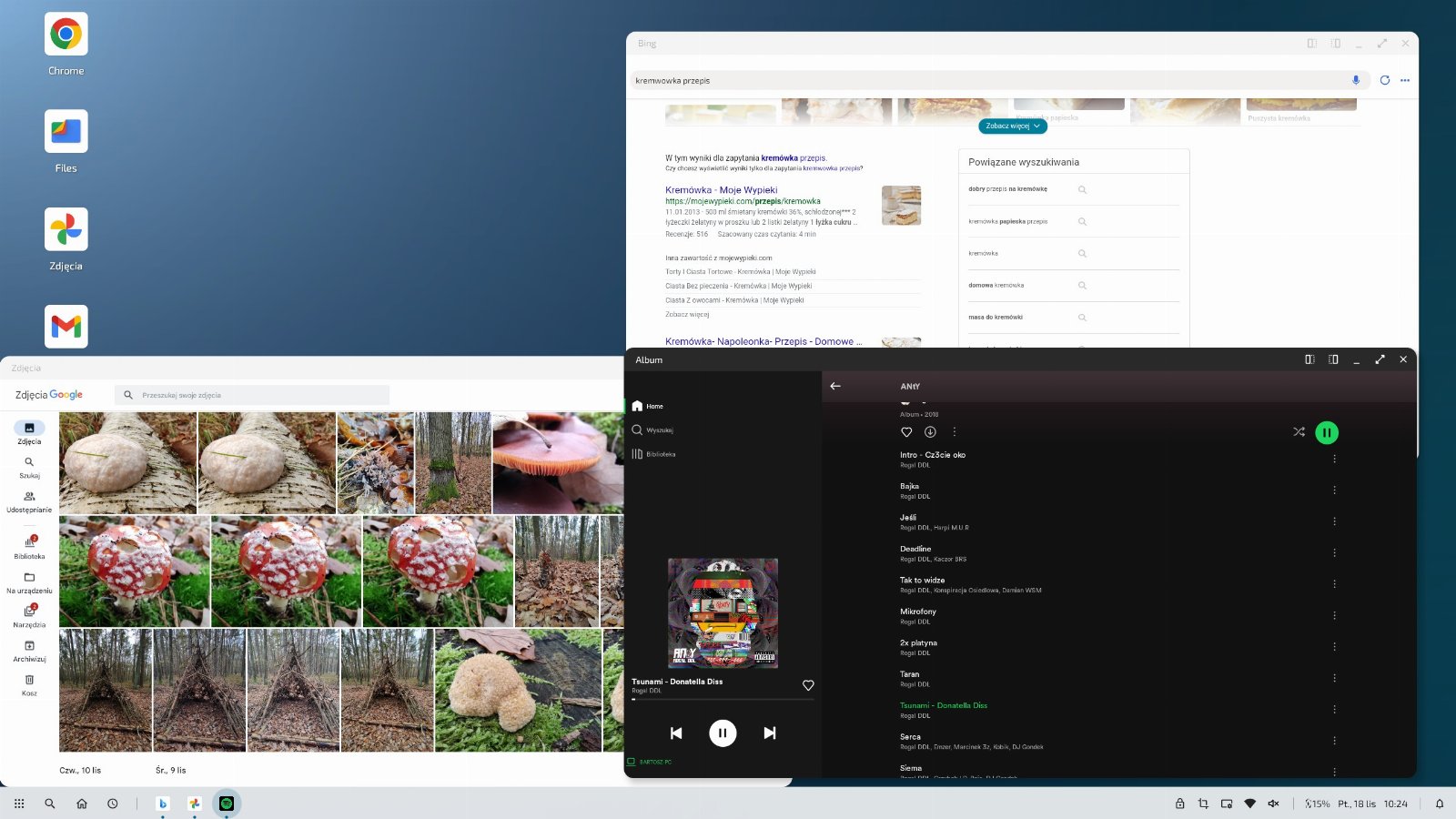This screenshot has width=1456, height=819.
Task: Open Kosz in Photos sidebar
Action: [x=29, y=685]
